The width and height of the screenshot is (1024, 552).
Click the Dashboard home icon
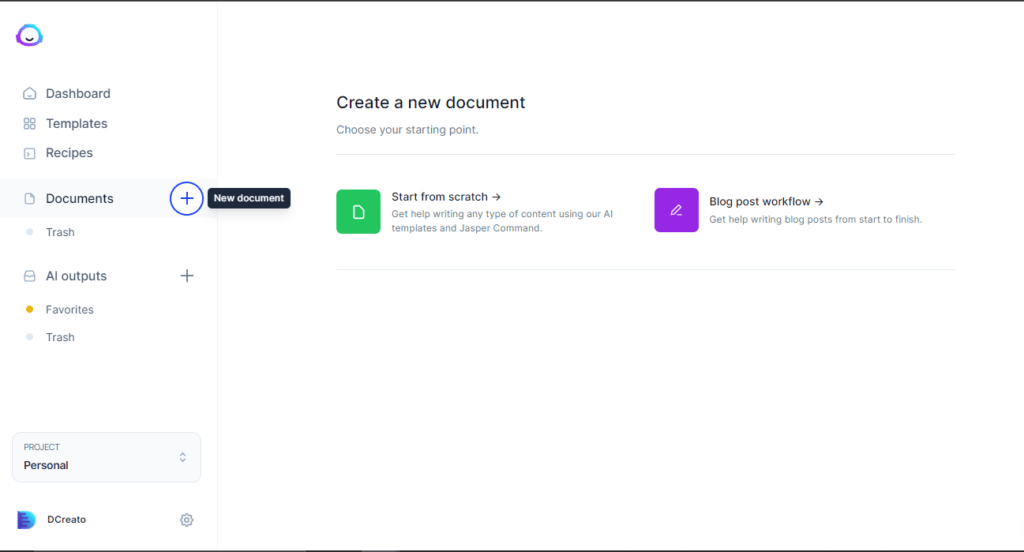(x=30, y=94)
